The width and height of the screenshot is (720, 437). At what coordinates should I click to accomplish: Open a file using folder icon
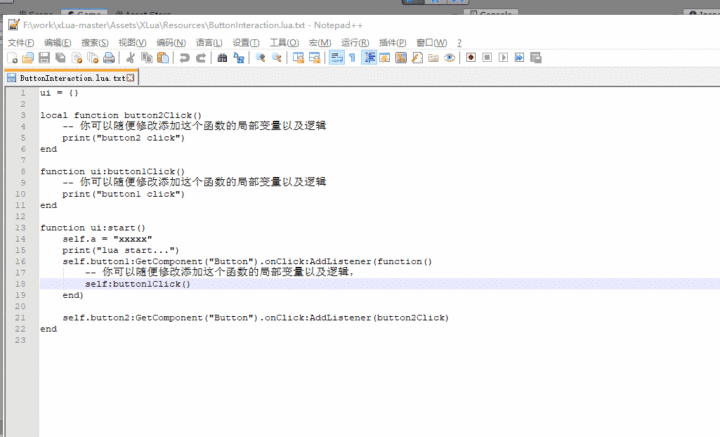coord(28,58)
